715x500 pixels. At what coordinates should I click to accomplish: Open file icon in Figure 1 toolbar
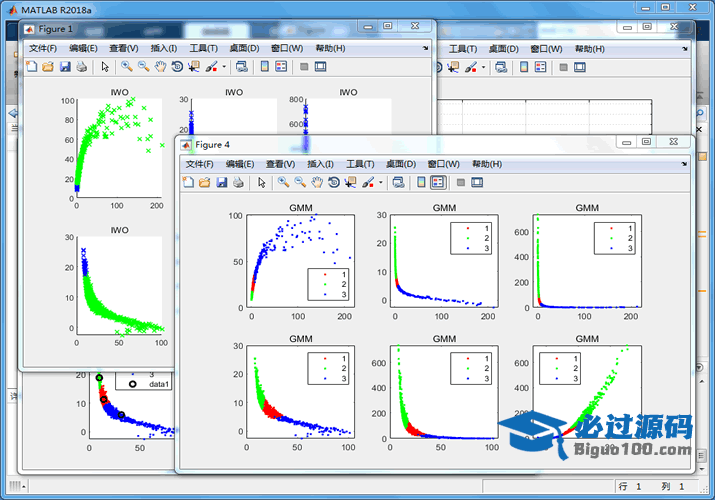click(x=48, y=67)
